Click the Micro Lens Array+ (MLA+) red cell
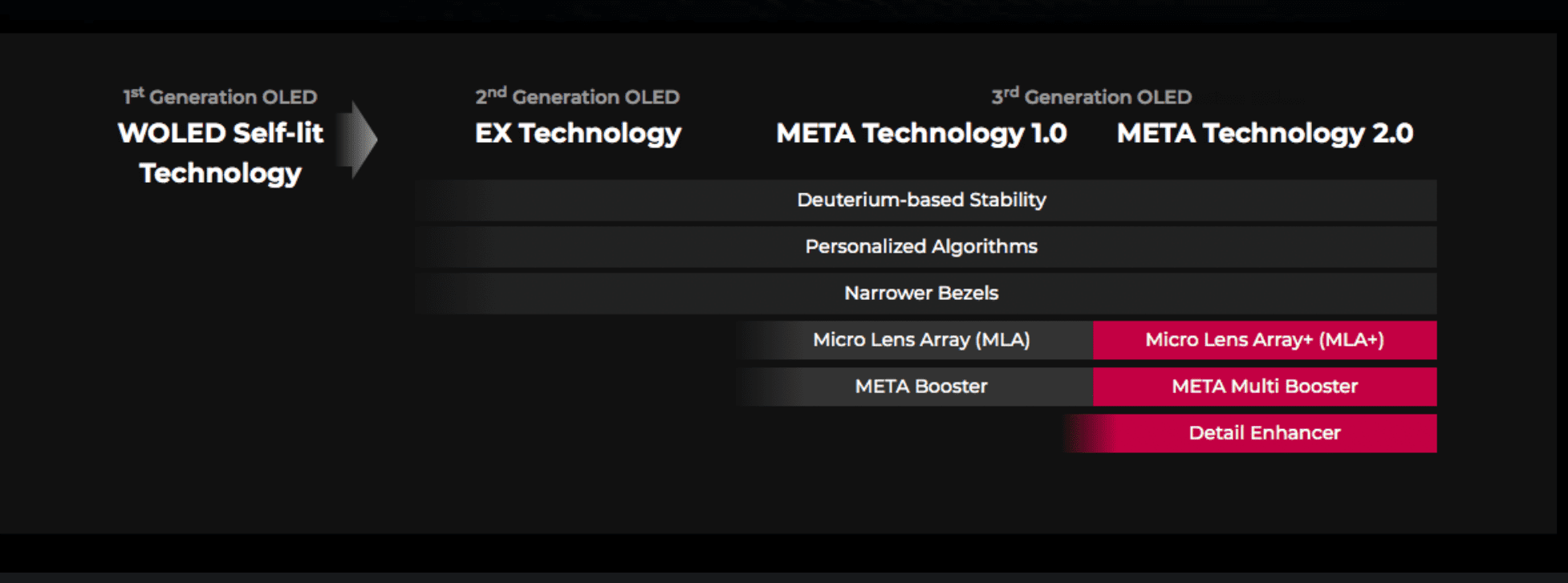Image resolution: width=1568 pixels, height=583 pixels. point(1265,340)
